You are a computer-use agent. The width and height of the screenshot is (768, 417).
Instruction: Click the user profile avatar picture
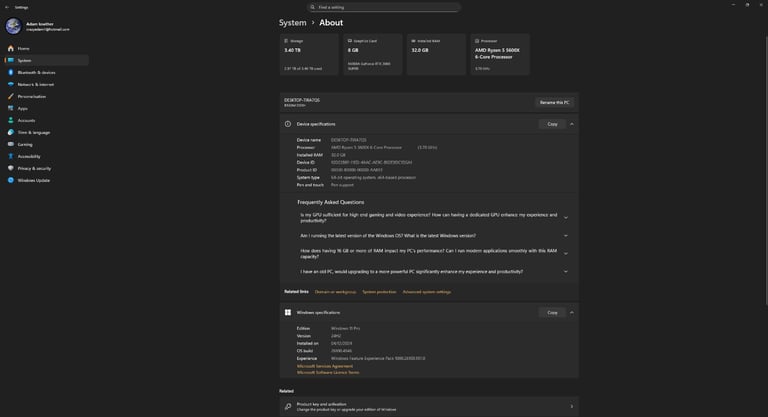(14, 26)
